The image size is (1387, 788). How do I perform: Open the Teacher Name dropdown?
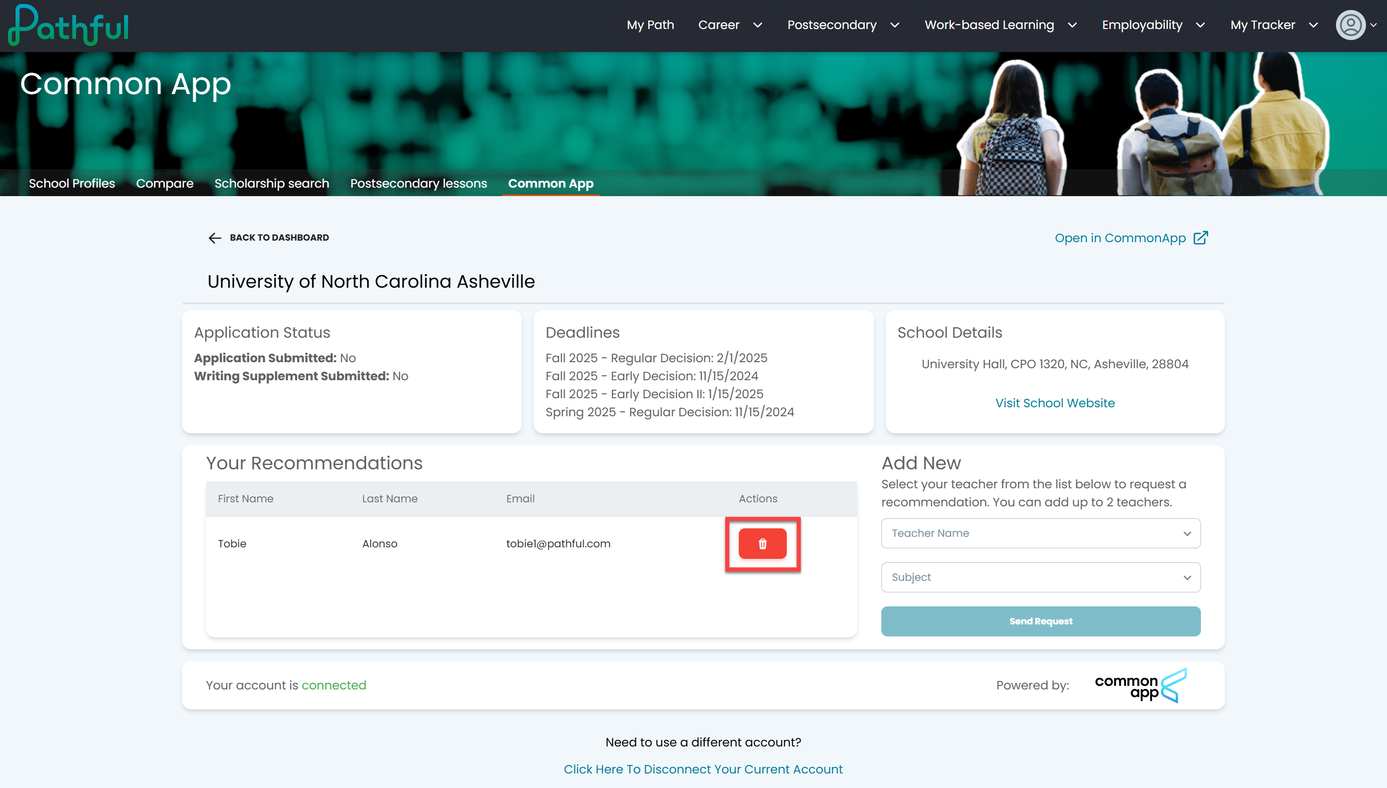click(1041, 533)
